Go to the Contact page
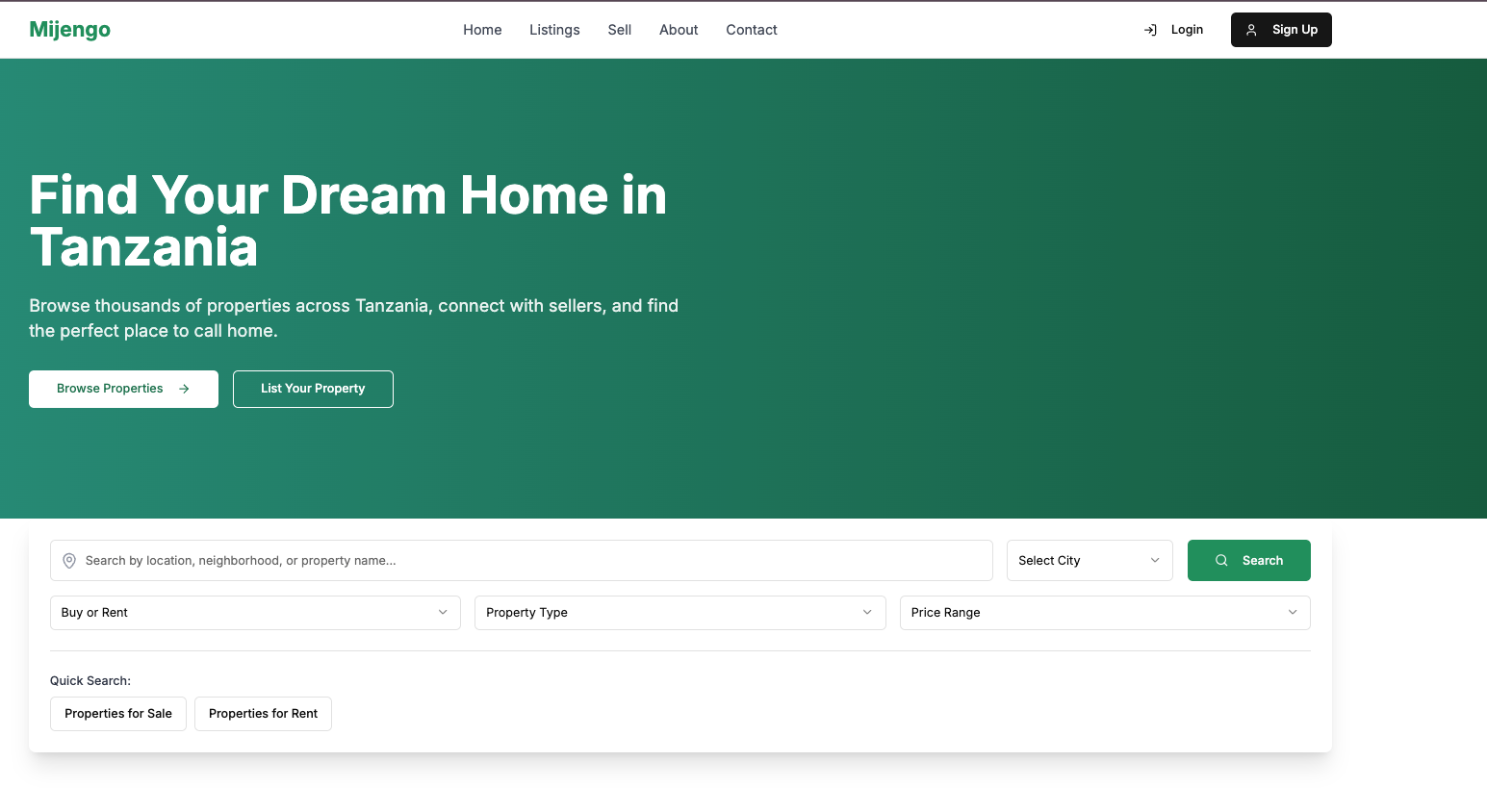 coord(752,30)
